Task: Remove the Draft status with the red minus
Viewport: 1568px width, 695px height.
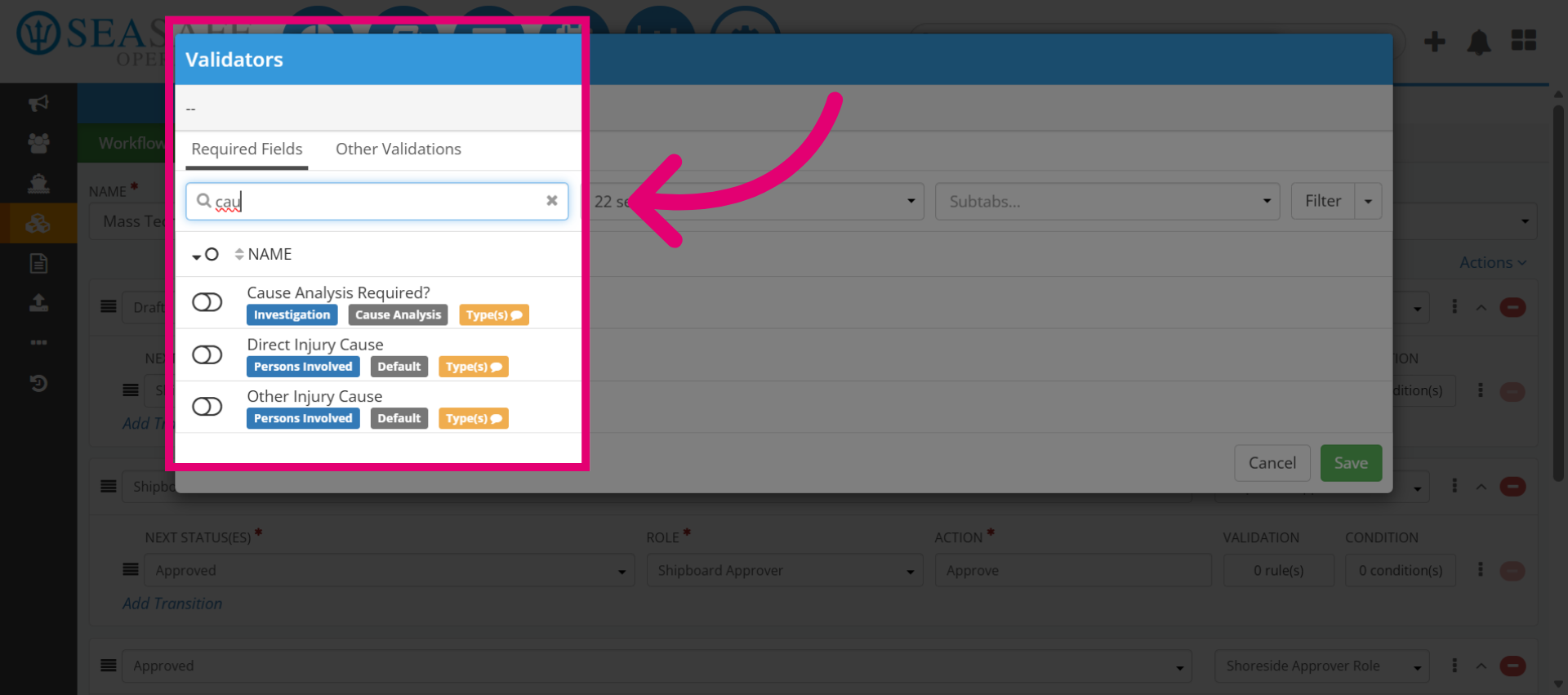Action: 1512,307
